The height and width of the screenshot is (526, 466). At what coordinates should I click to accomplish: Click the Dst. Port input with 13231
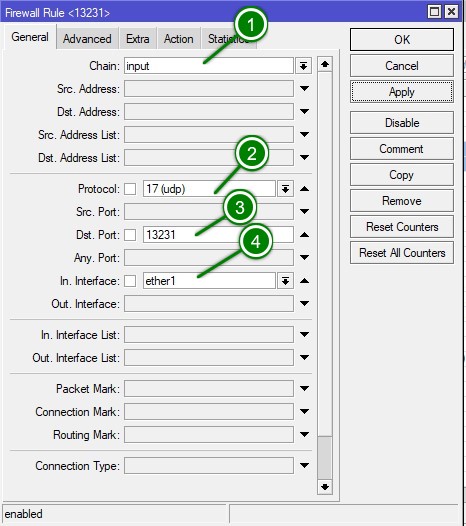218,235
